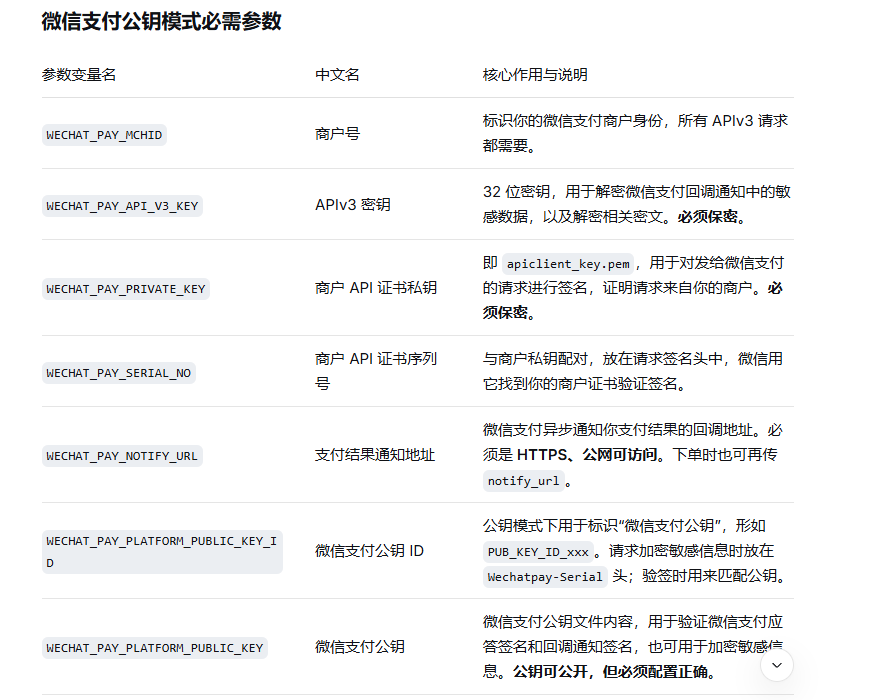Click the description starting 32 位密钥
Image resolution: width=877 pixels, height=700 pixels.
point(636,204)
